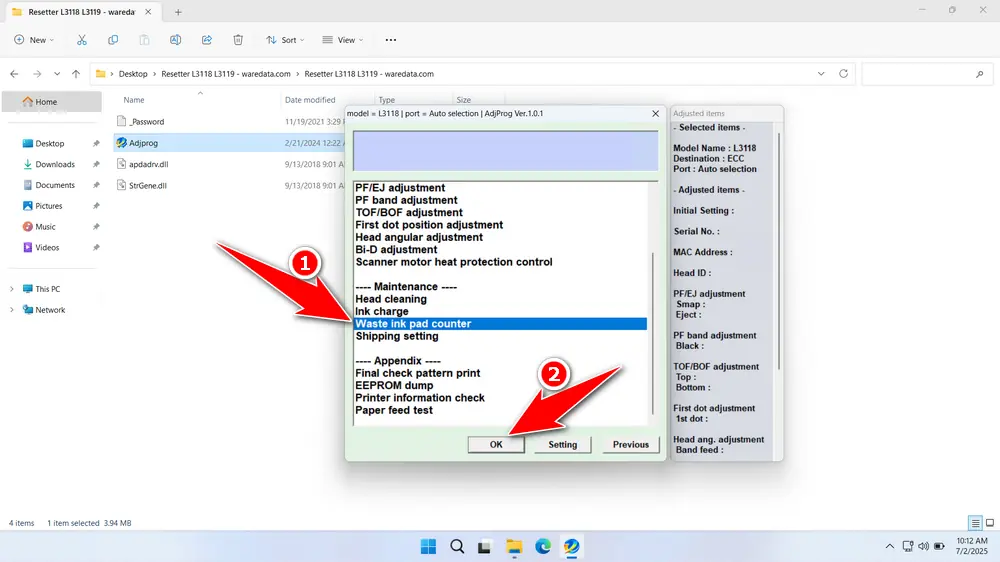Click Desktop in the address breadcrumb

133,74
